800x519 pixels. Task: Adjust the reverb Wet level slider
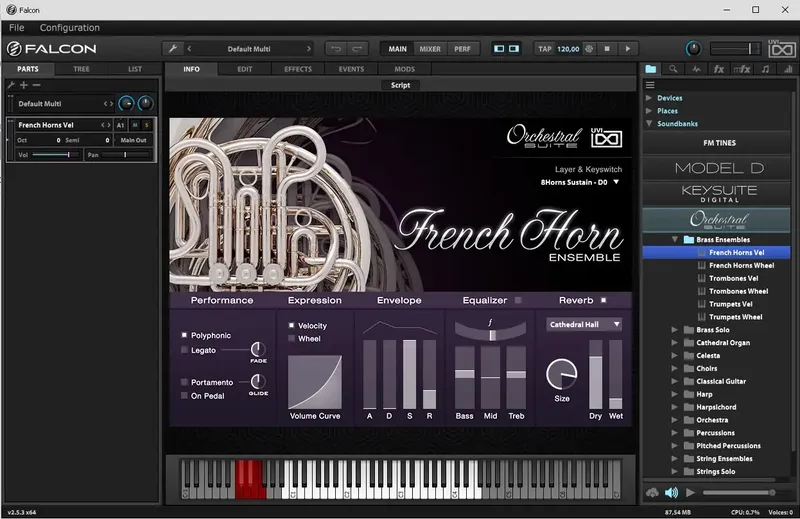616,375
